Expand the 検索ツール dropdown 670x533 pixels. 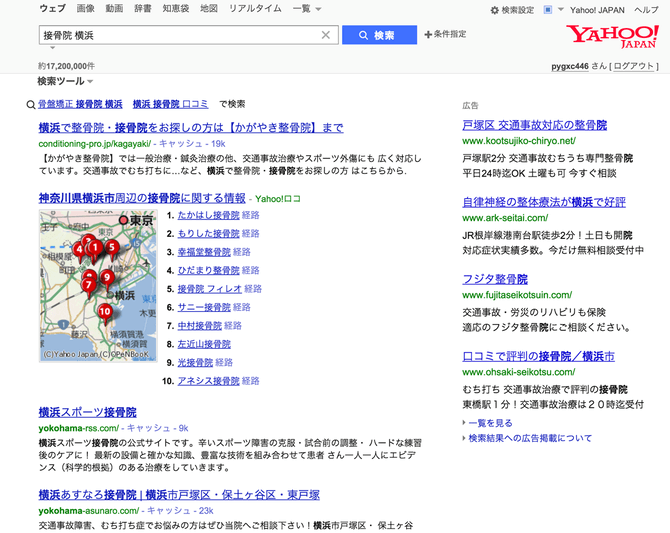(66, 81)
